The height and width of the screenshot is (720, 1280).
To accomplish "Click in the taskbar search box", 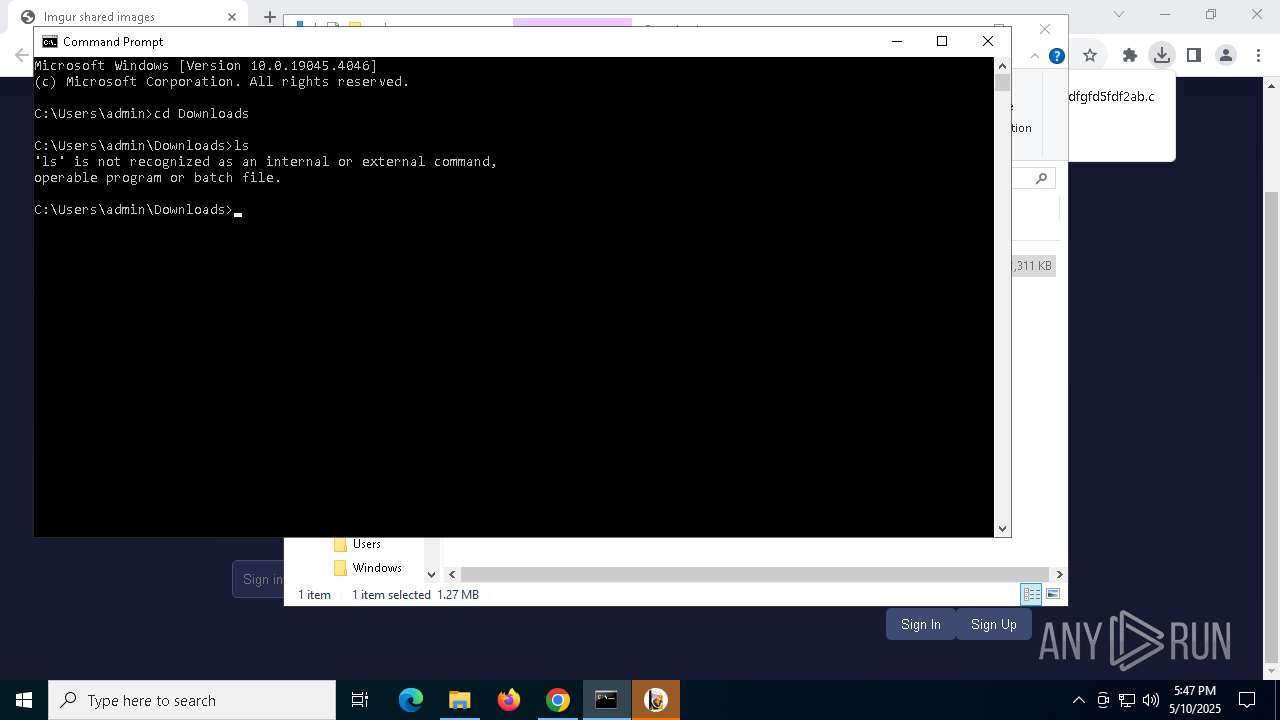I will (192, 700).
